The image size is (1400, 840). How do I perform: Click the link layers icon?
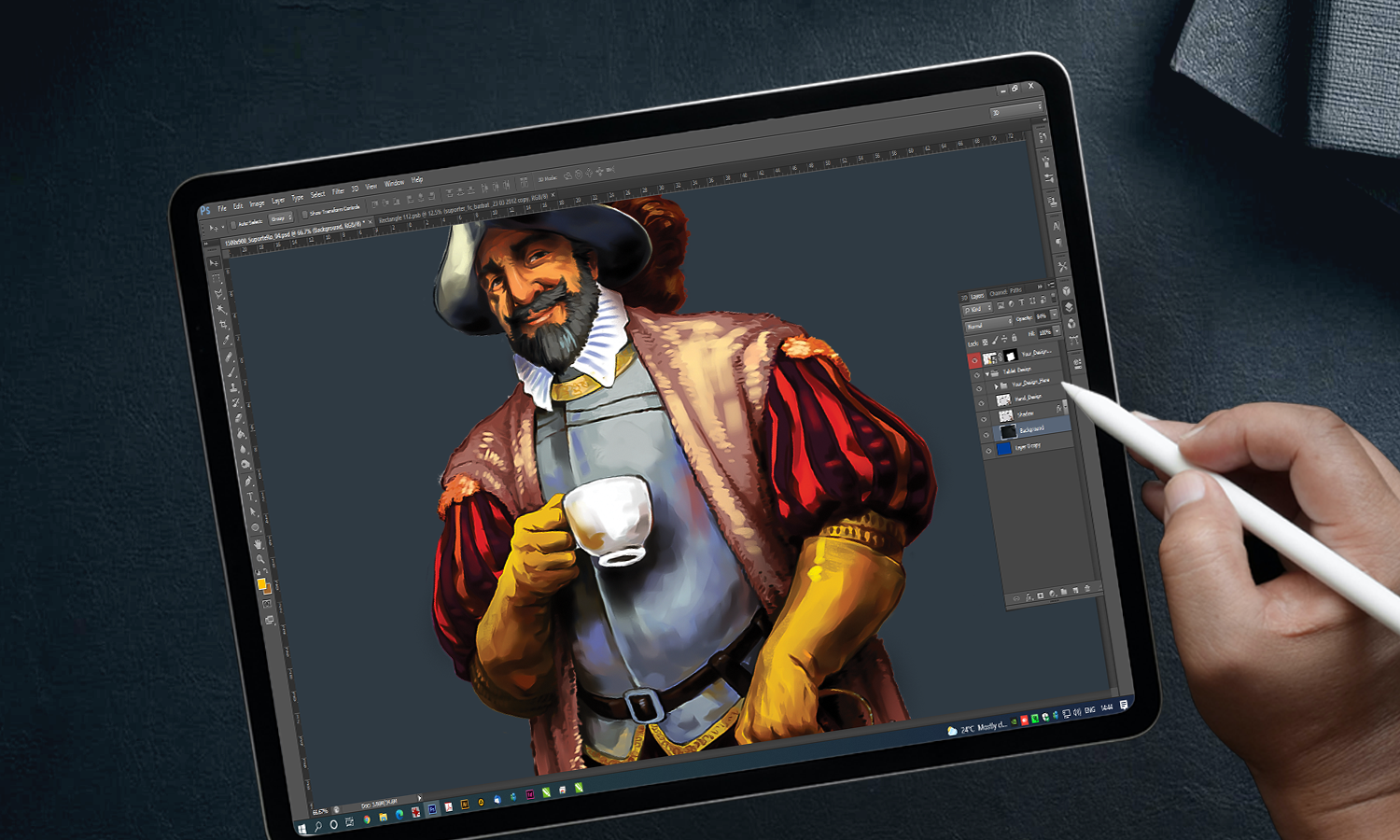click(x=1016, y=598)
